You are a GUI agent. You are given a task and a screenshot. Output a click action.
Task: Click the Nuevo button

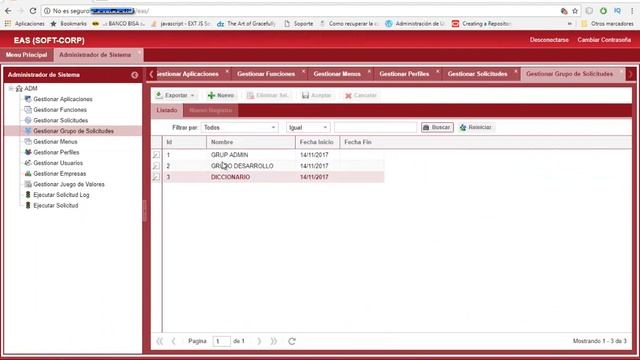tap(221, 96)
